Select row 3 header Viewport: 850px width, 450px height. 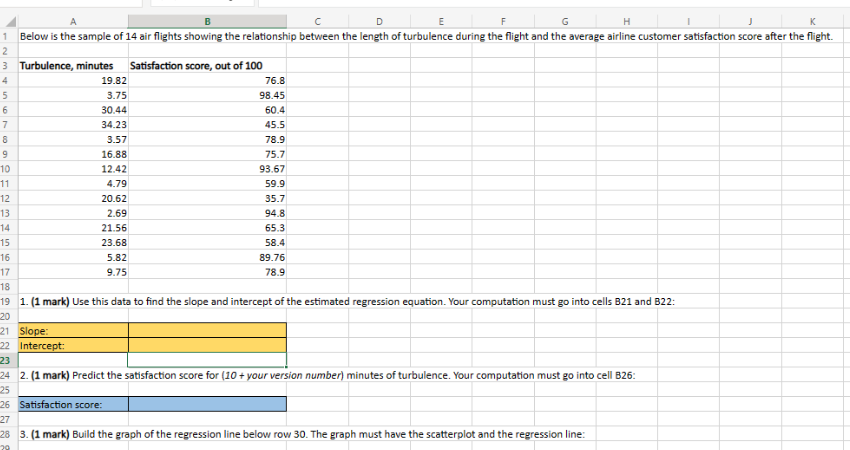9,66
